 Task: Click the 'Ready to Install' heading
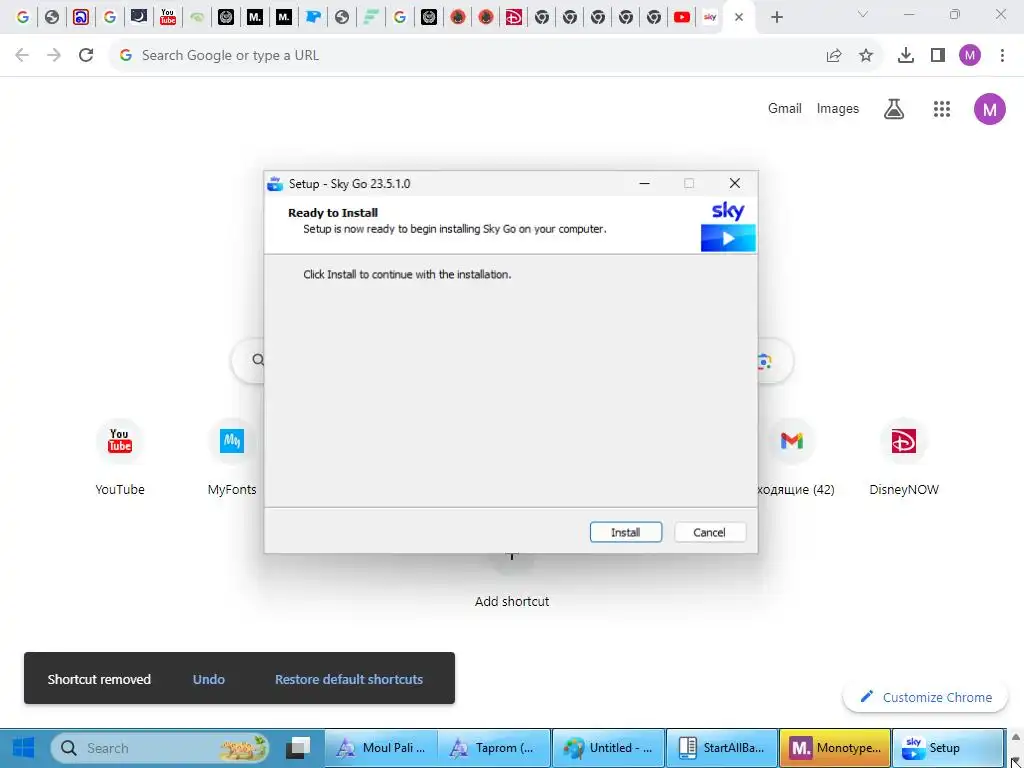click(x=333, y=213)
